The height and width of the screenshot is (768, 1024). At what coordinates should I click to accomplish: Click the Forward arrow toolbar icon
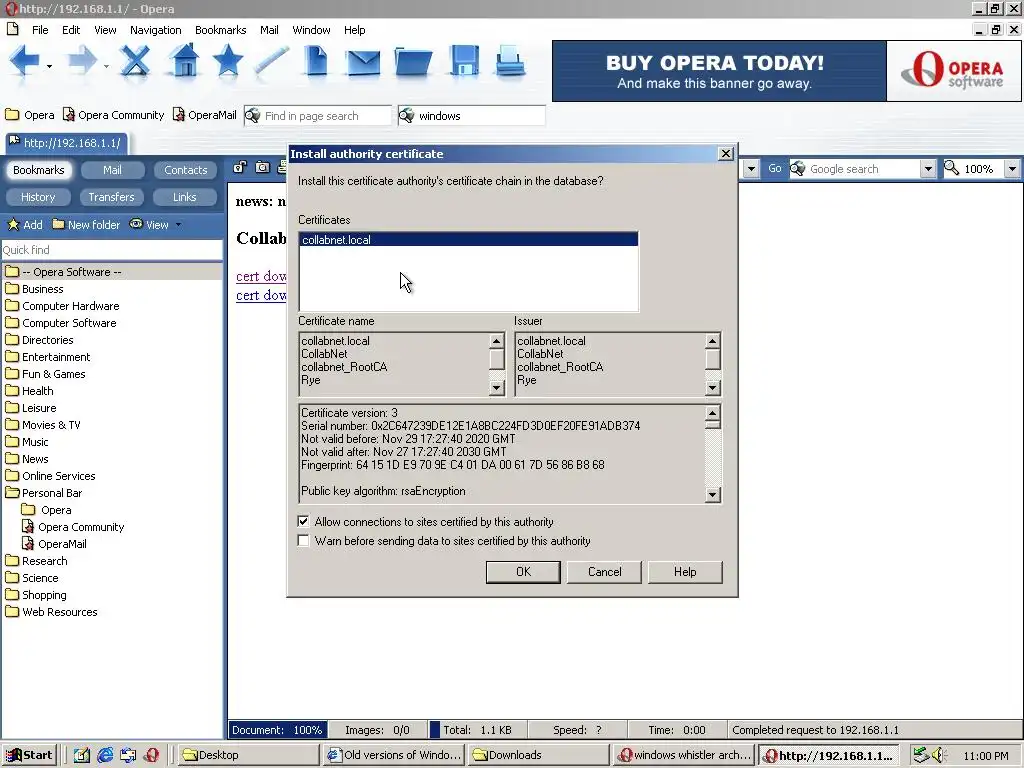point(82,61)
